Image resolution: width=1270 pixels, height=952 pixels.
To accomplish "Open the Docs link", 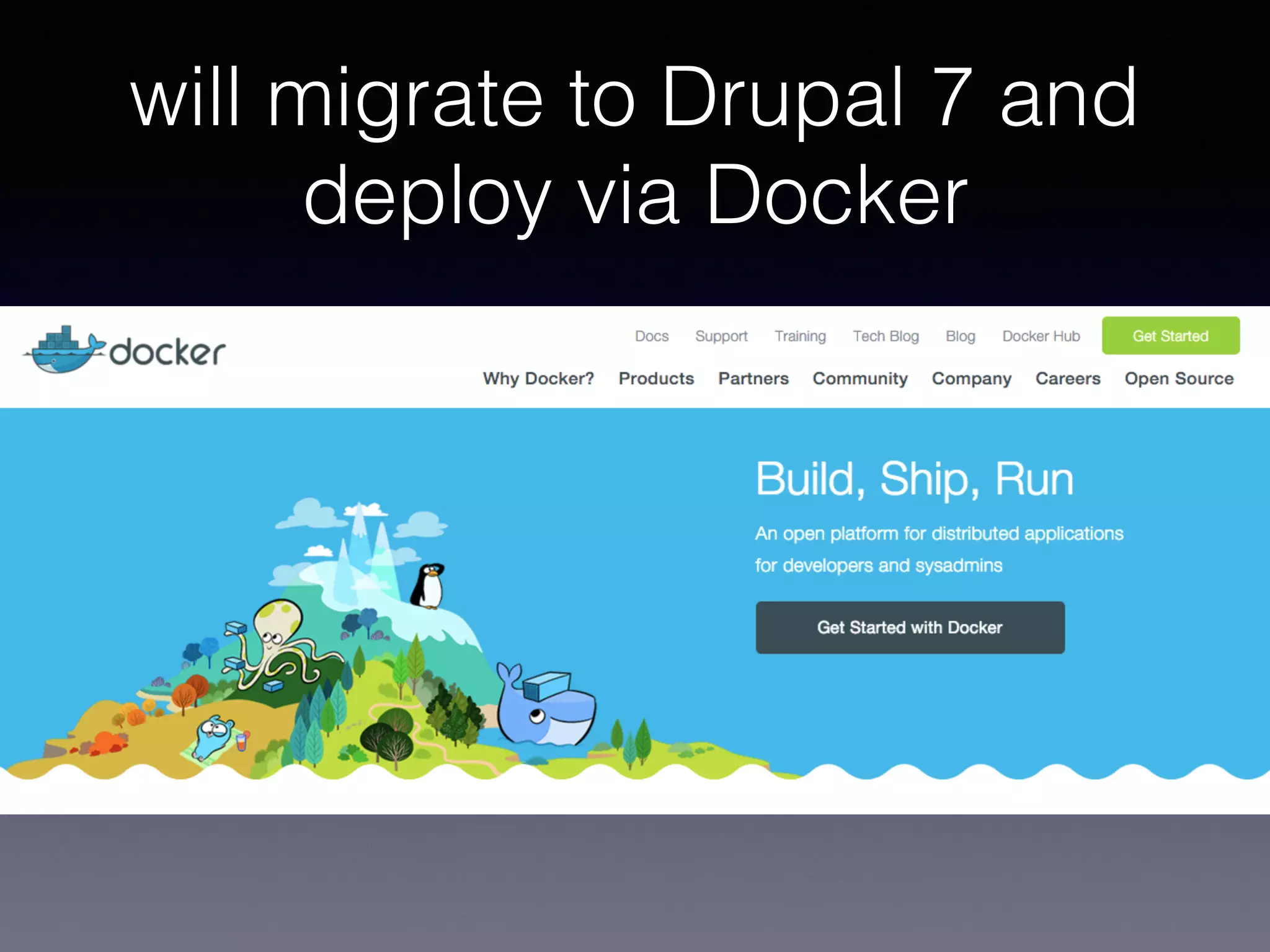I will (652, 336).
